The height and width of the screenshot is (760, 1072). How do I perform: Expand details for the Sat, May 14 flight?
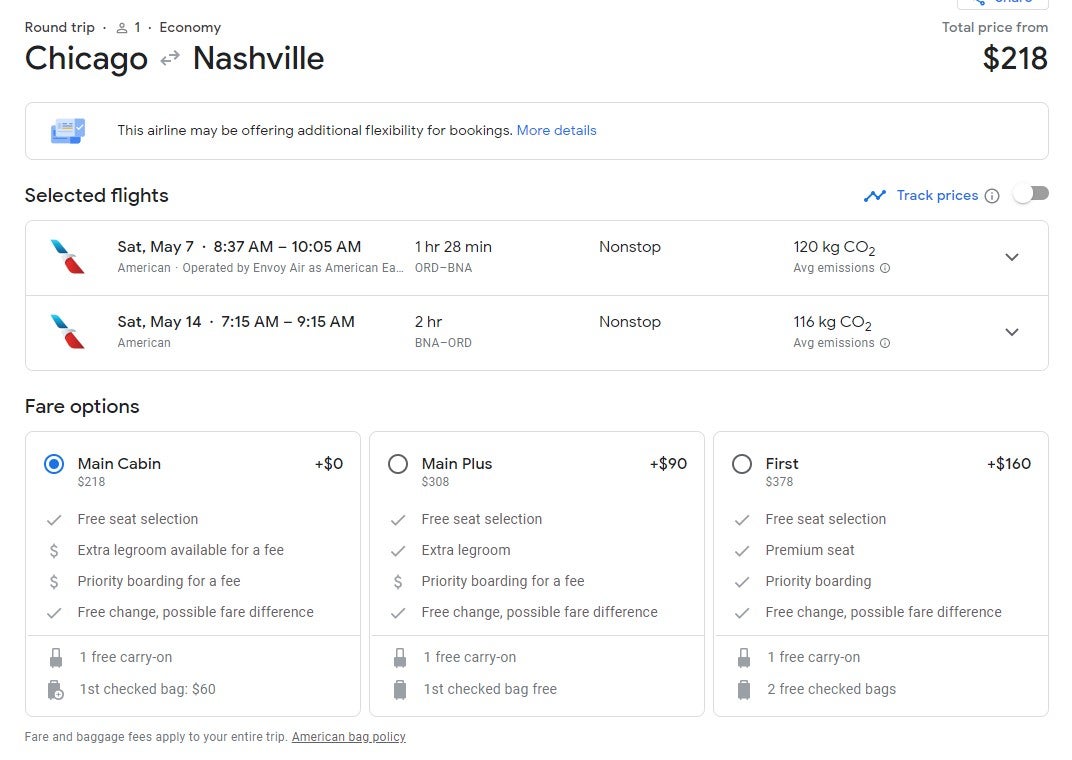pos(1012,332)
